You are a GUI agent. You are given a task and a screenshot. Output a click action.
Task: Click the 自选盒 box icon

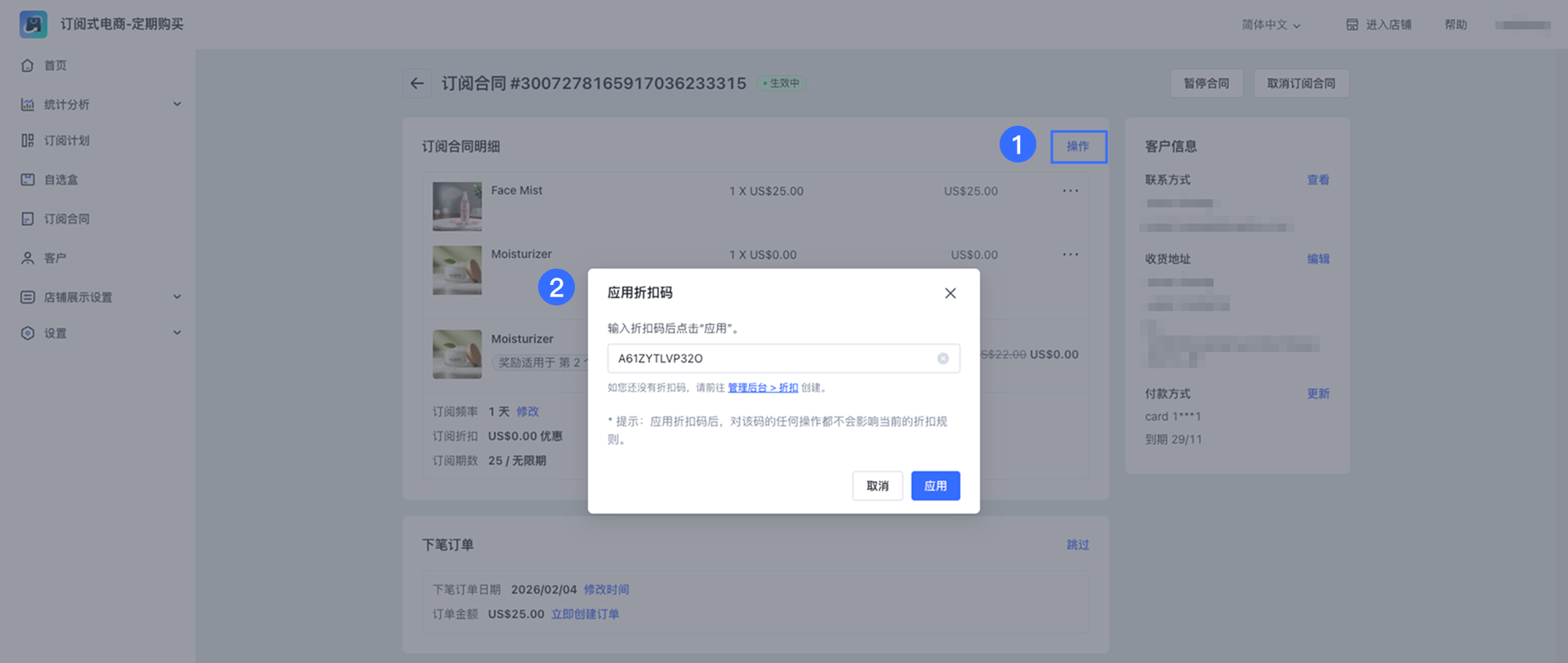[28, 180]
